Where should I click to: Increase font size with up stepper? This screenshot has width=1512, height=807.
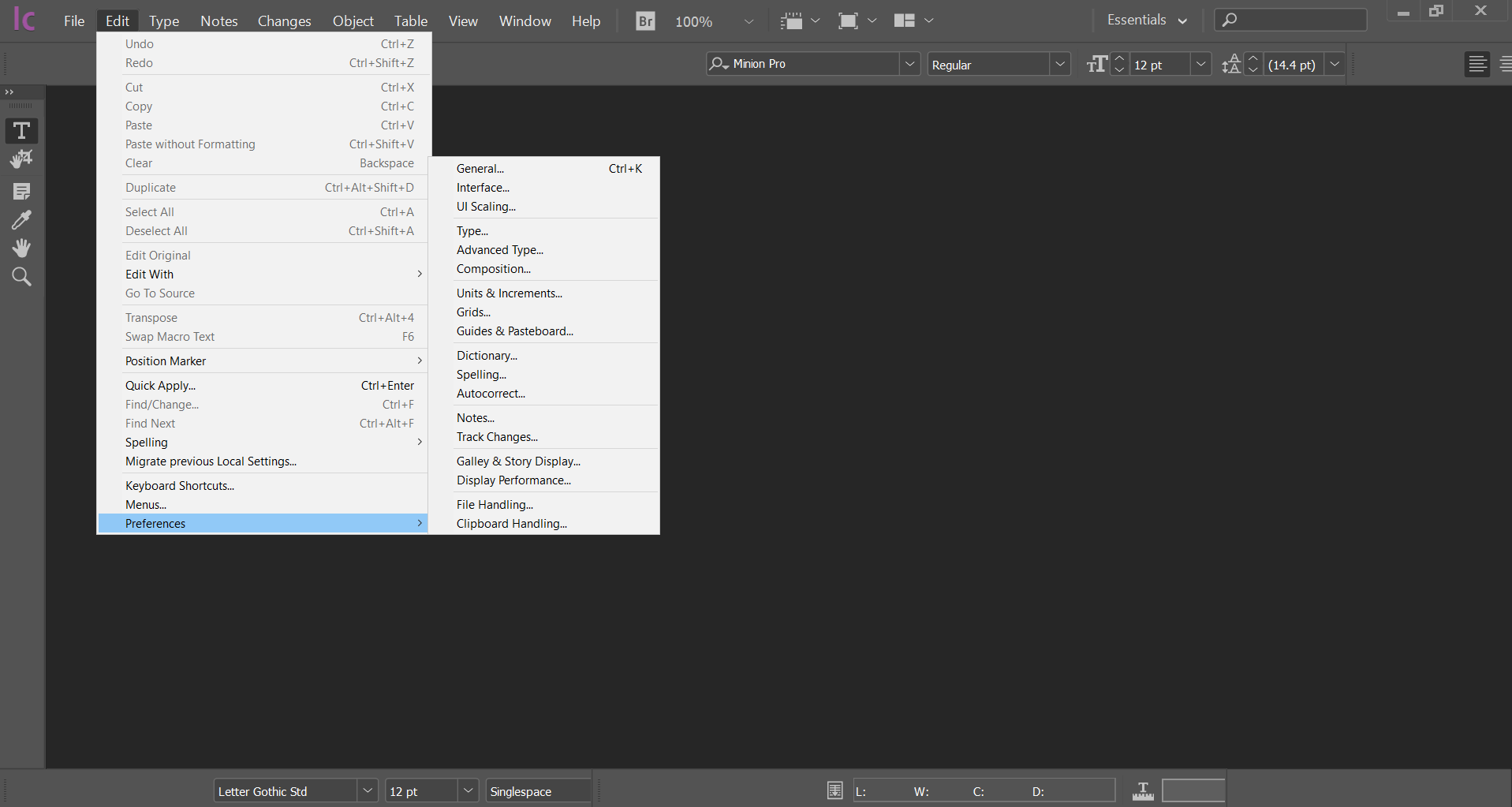click(x=1119, y=58)
